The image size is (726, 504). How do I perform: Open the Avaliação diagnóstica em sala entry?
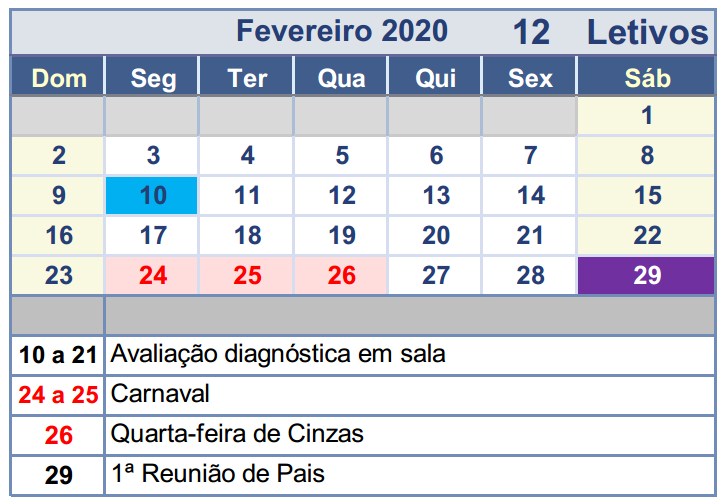(x=279, y=353)
